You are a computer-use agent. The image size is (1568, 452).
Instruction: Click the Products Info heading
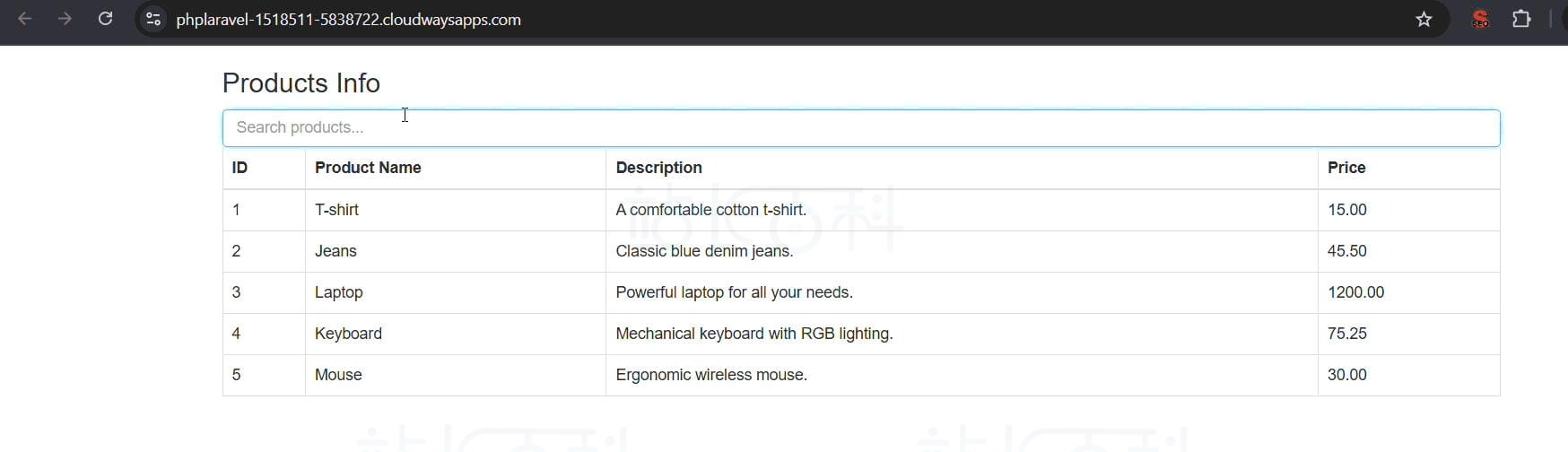(x=301, y=83)
